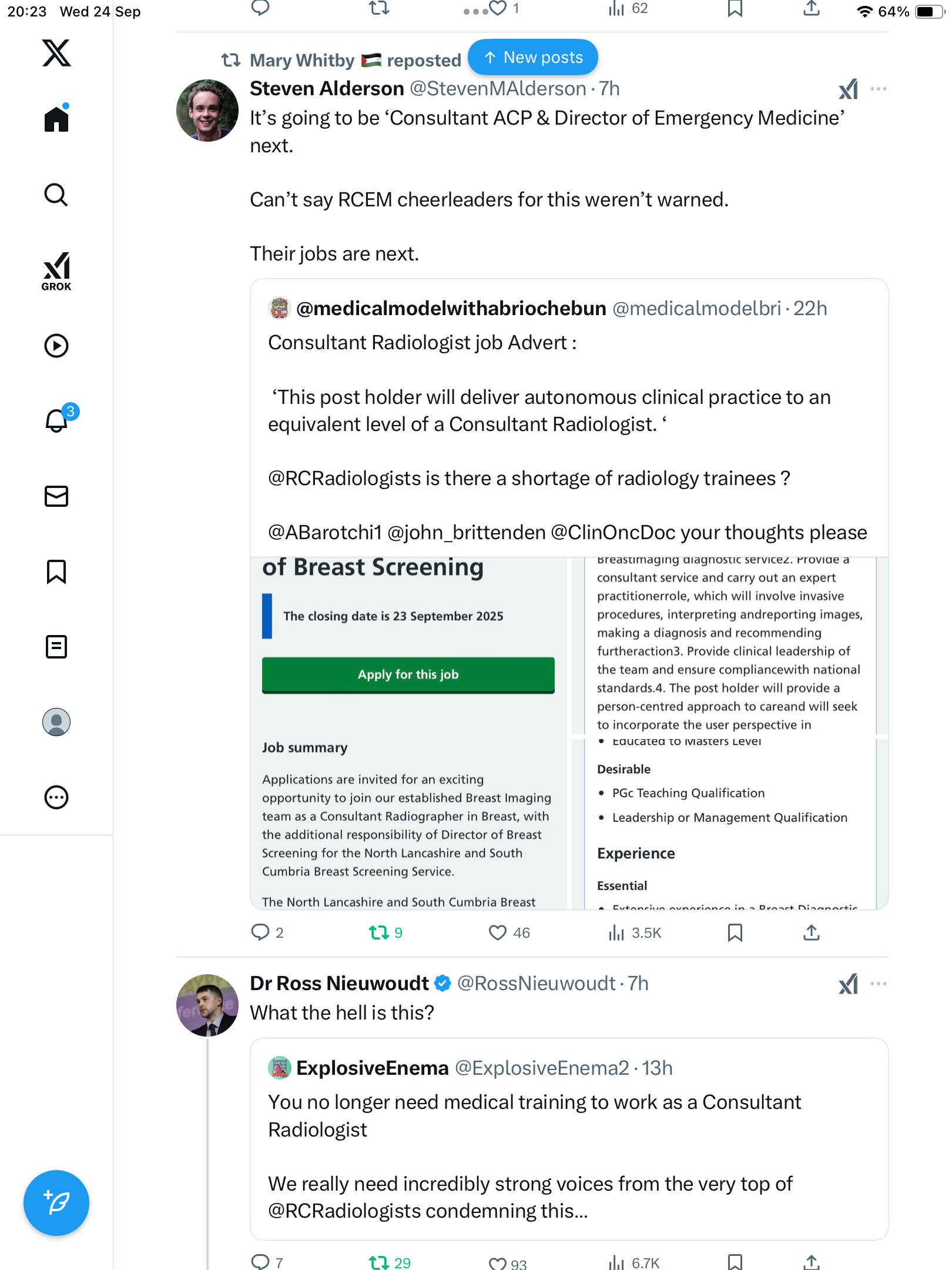Tap the compose new post button
The height and width of the screenshot is (1270, 952).
[x=56, y=1202]
